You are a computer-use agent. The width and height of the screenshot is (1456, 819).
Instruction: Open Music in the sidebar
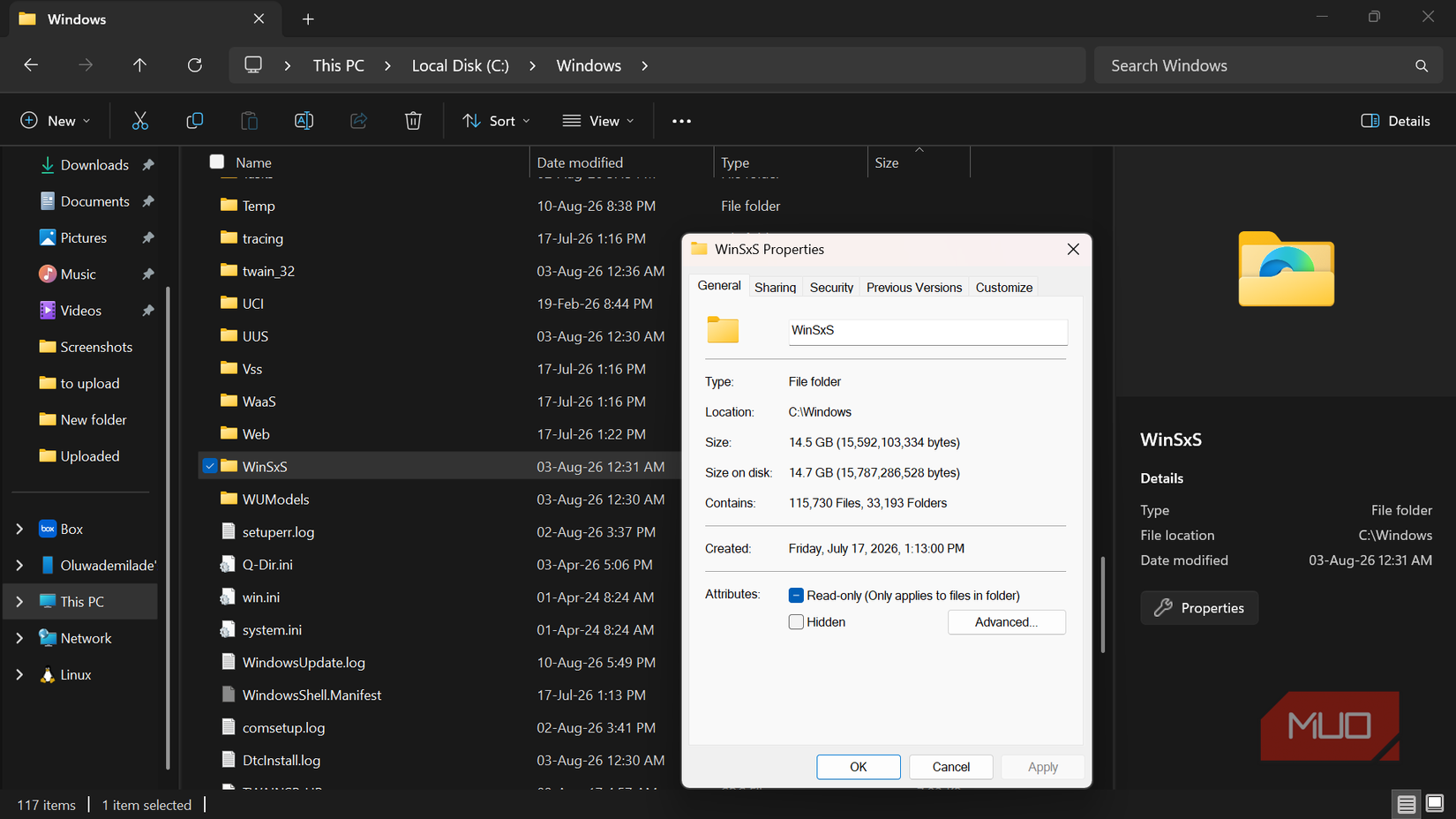[78, 274]
